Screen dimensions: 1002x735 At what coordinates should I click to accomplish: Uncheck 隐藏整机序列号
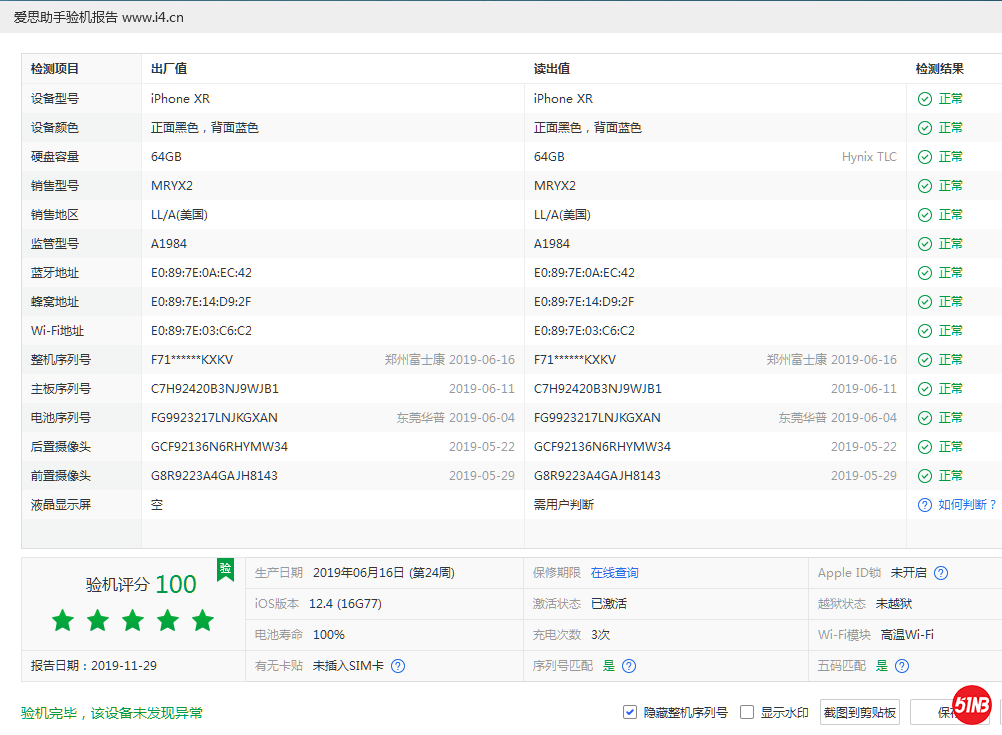(x=629, y=711)
